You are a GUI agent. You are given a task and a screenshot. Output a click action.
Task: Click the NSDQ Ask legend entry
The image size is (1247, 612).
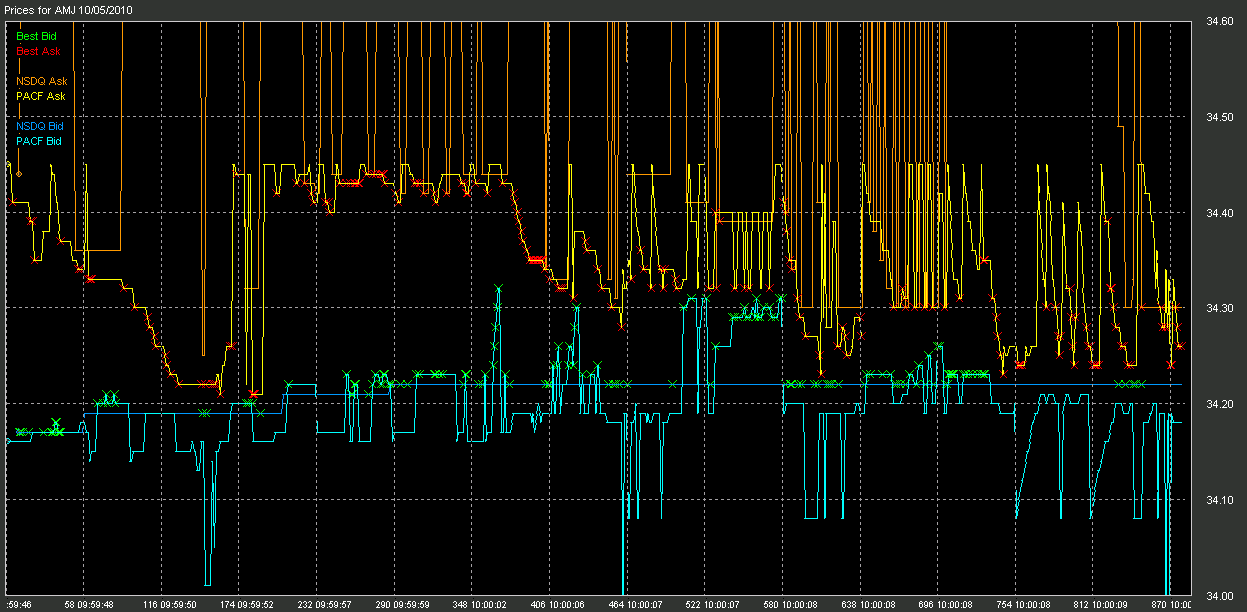pos(40,82)
